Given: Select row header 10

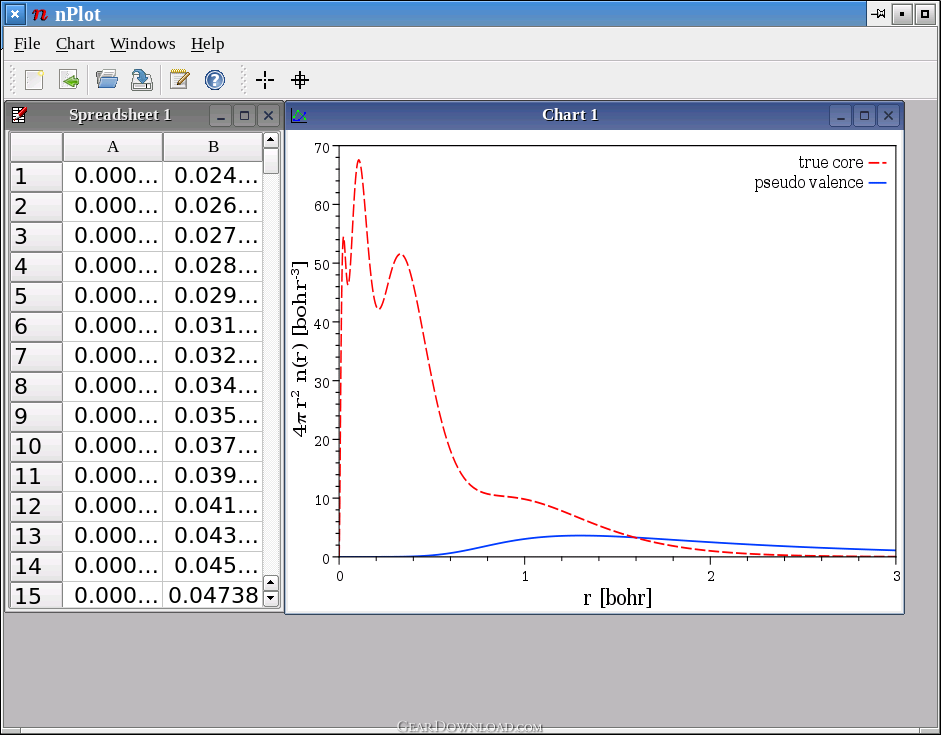Looking at the screenshot, I should coord(36,446).
